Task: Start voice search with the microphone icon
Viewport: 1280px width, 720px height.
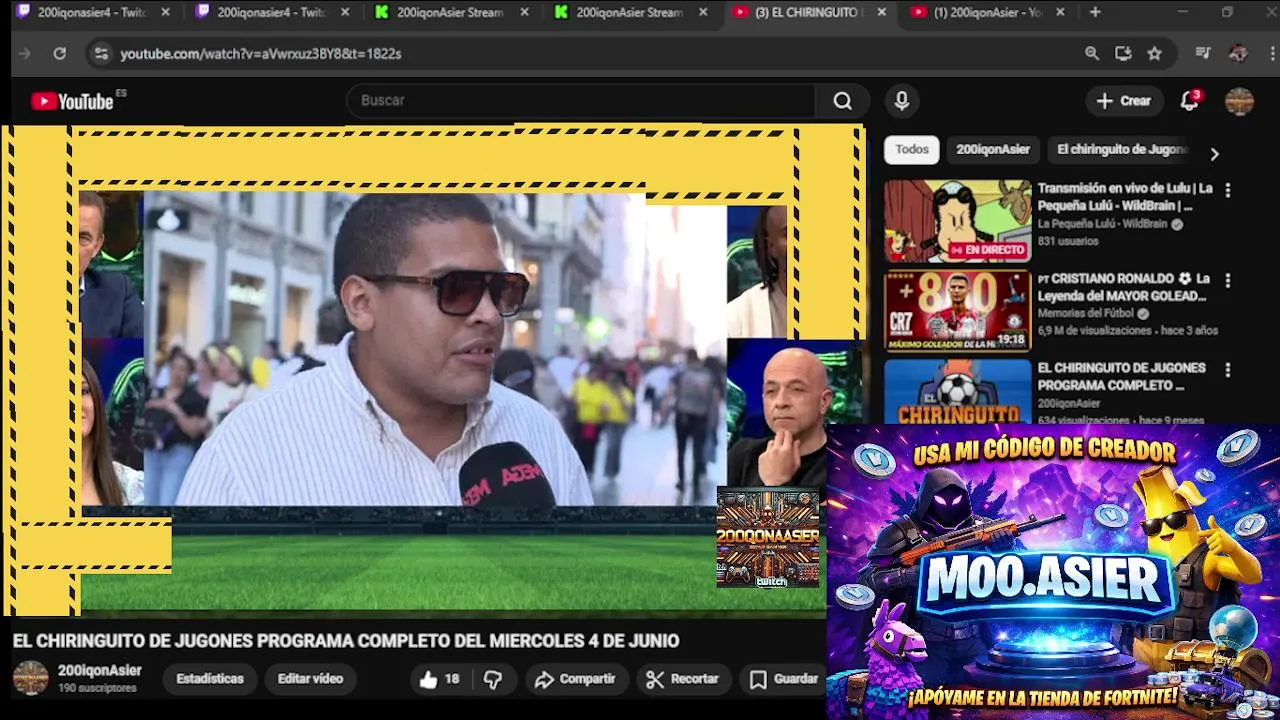Action: [x=901, y=101]
